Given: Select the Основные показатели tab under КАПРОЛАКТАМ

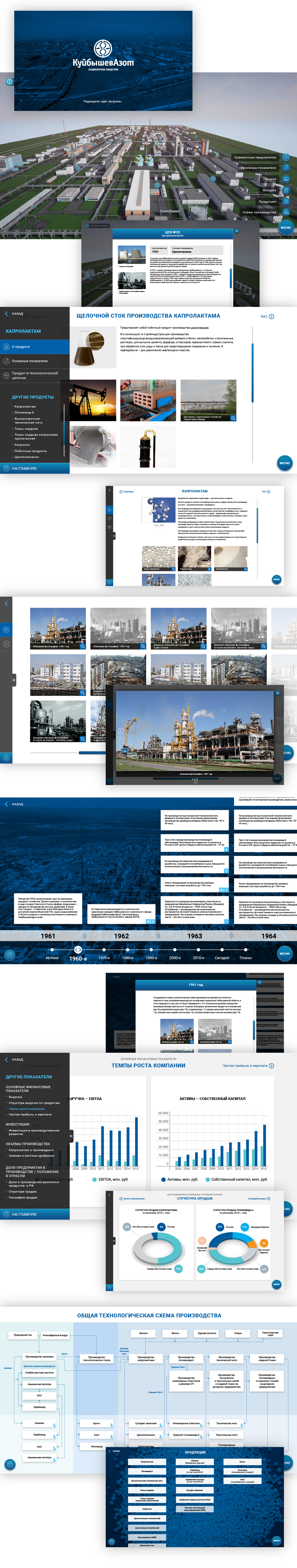Looking at the screenshot, I should pyautogui.click(x=35, y=361).
